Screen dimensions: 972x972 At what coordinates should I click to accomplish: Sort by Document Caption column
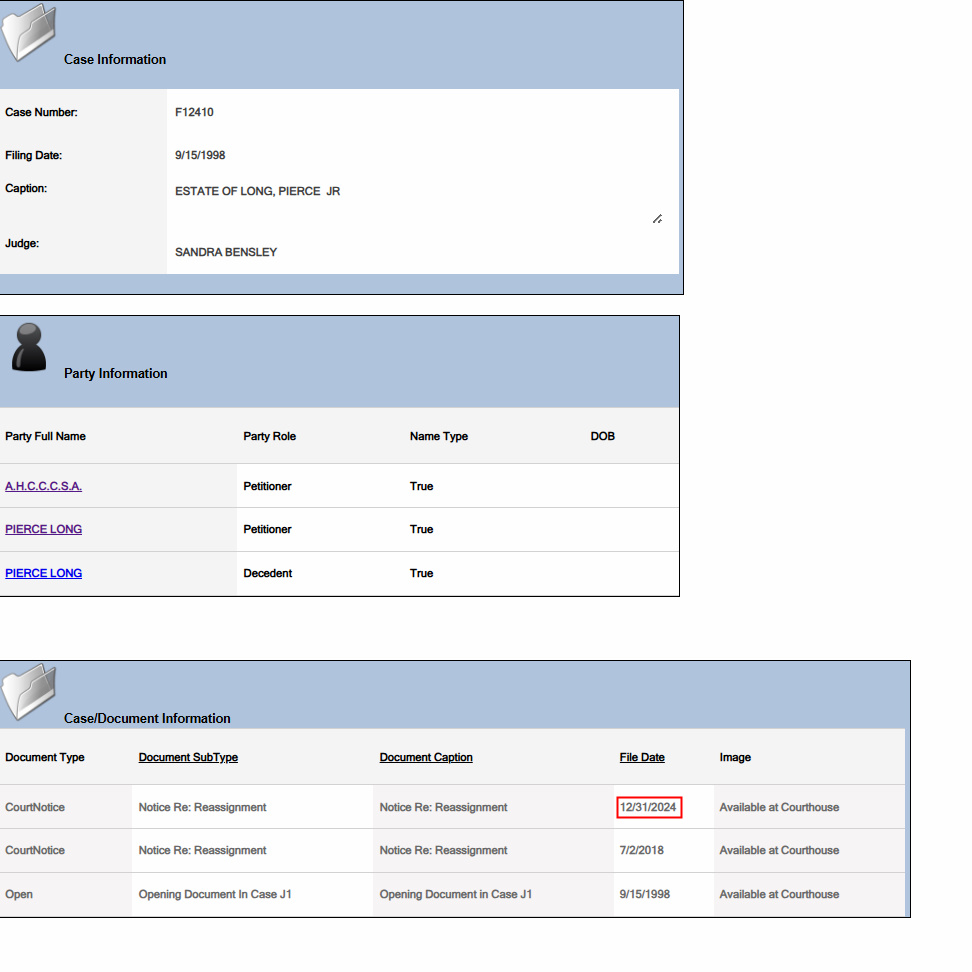pyautogui.click(x=426, y=758)
